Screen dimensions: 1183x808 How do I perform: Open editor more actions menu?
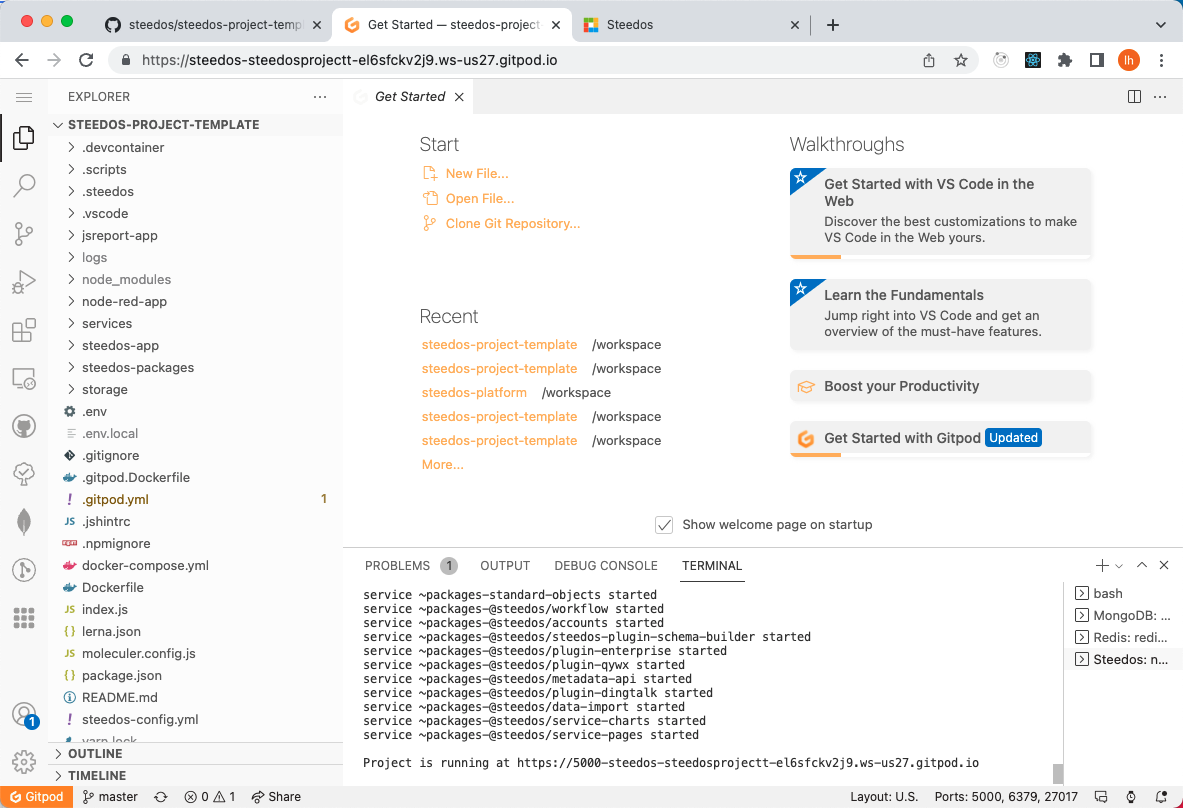pyautogui.click(x=1160, y=97)
